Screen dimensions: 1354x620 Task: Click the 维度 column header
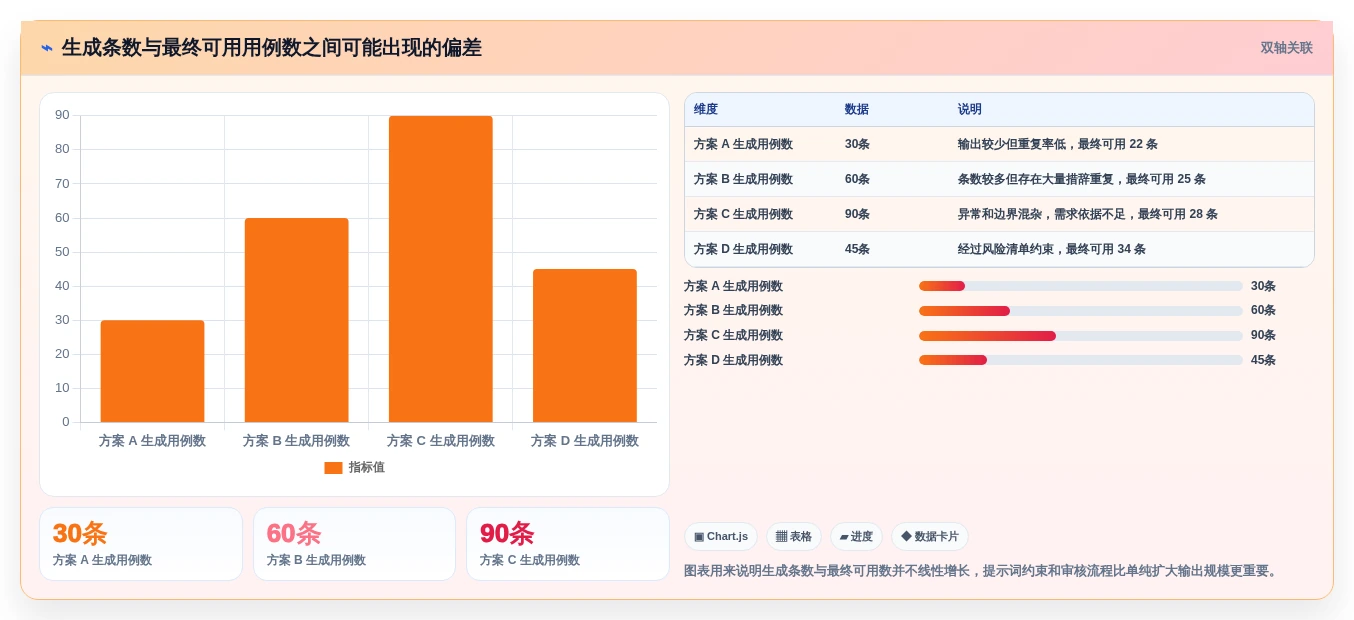tap(706, 110)
